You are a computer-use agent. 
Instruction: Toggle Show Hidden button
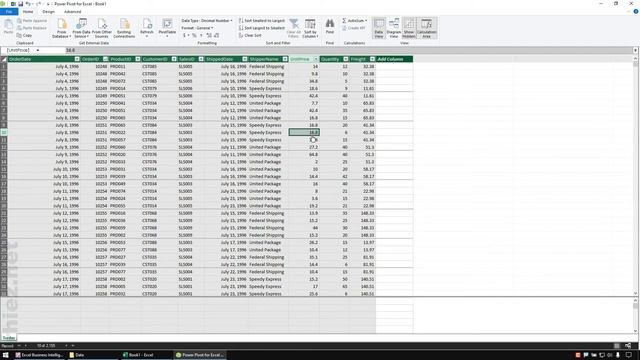[x=409, y=28]
